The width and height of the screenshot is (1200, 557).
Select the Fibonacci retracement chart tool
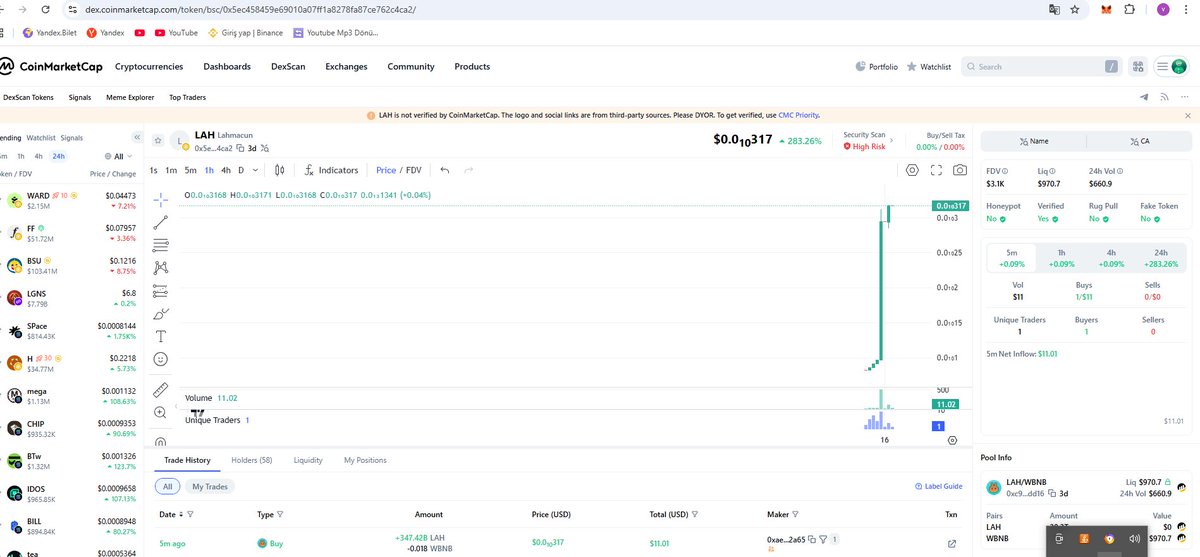[x=161, y=245]
